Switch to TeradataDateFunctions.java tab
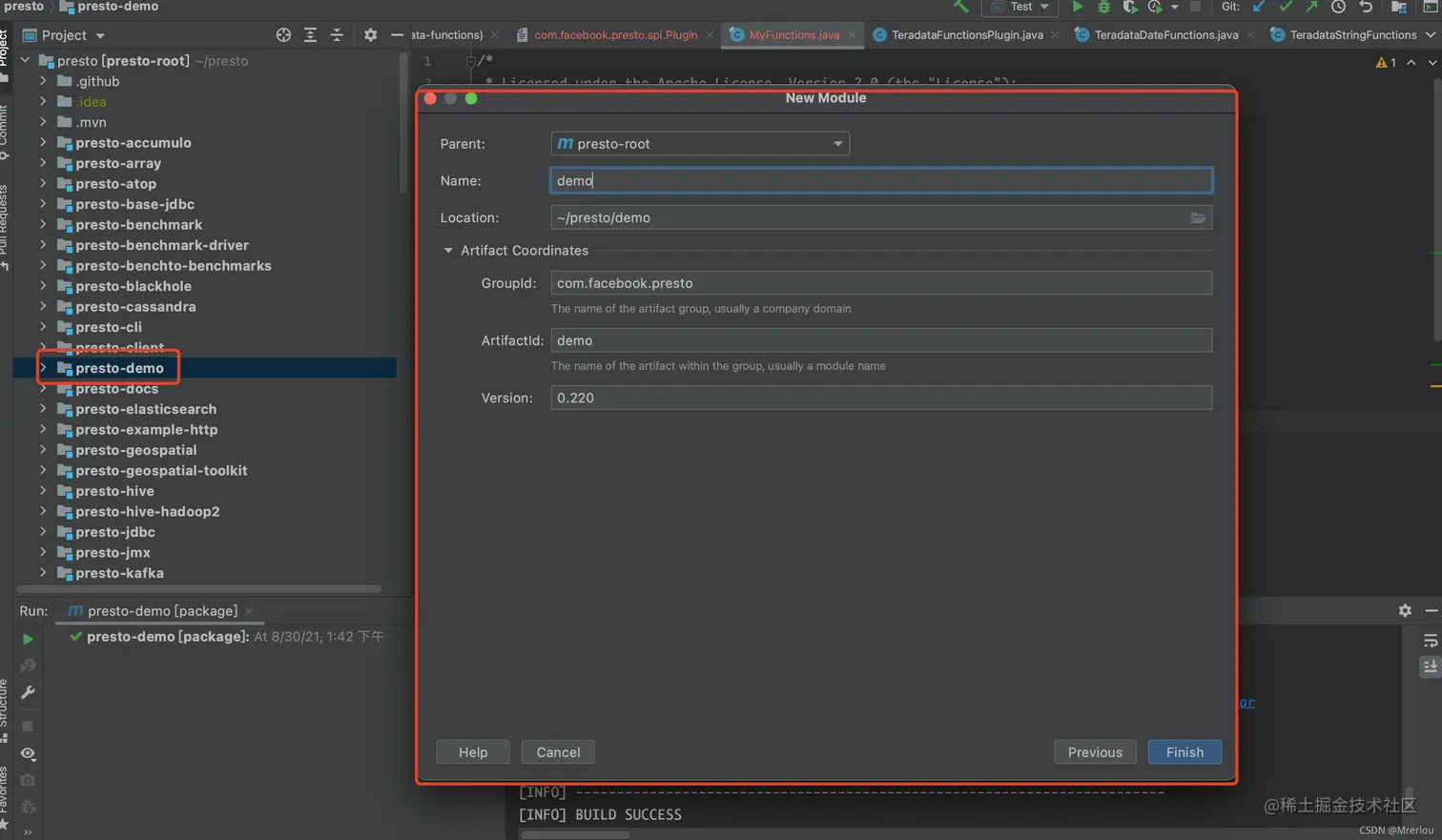 click(x=1165, y=35)
